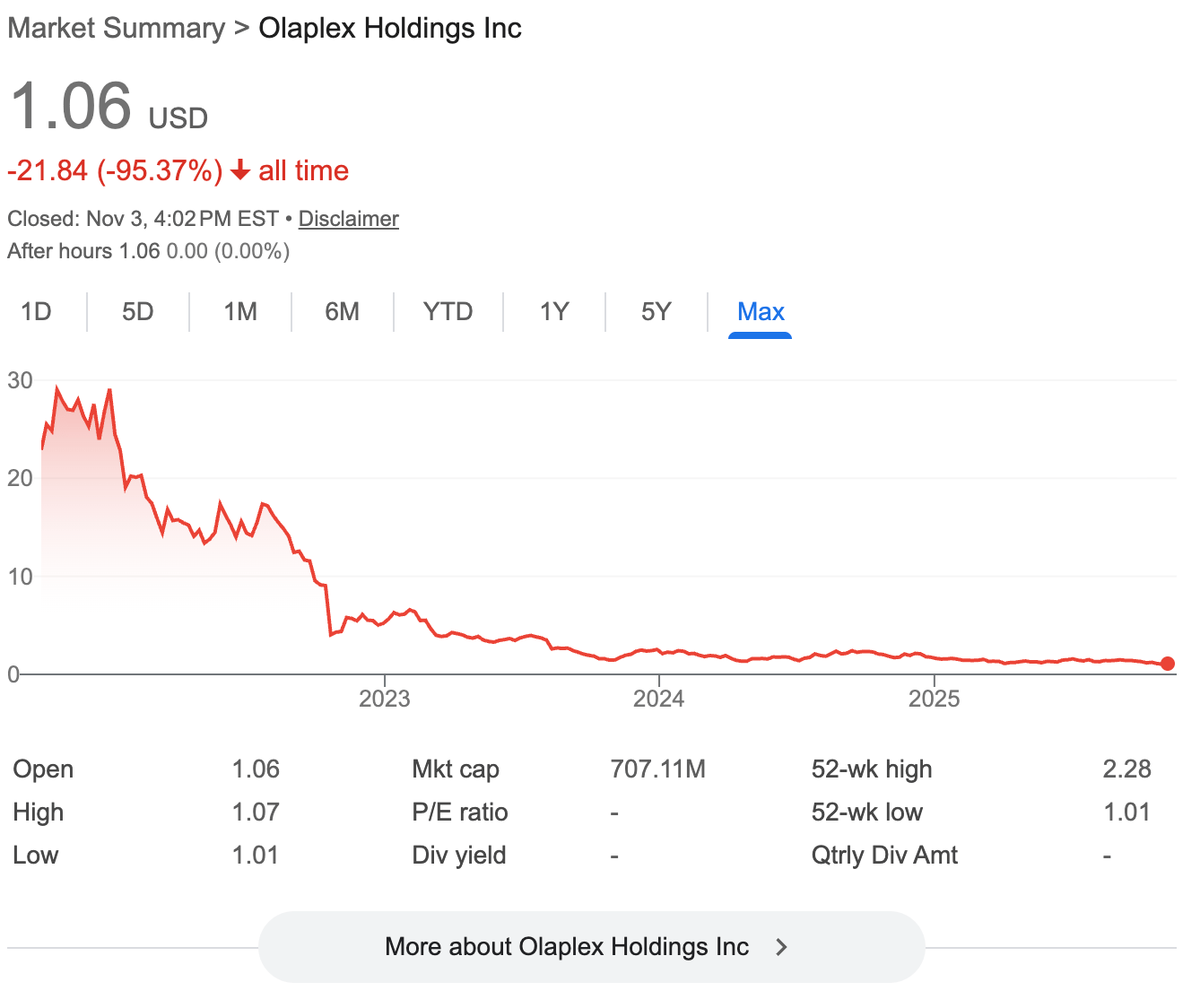Click the chevron arrow beside More about Olaplex
This screenshot has height=1008, width=1200.
(781, 947)
